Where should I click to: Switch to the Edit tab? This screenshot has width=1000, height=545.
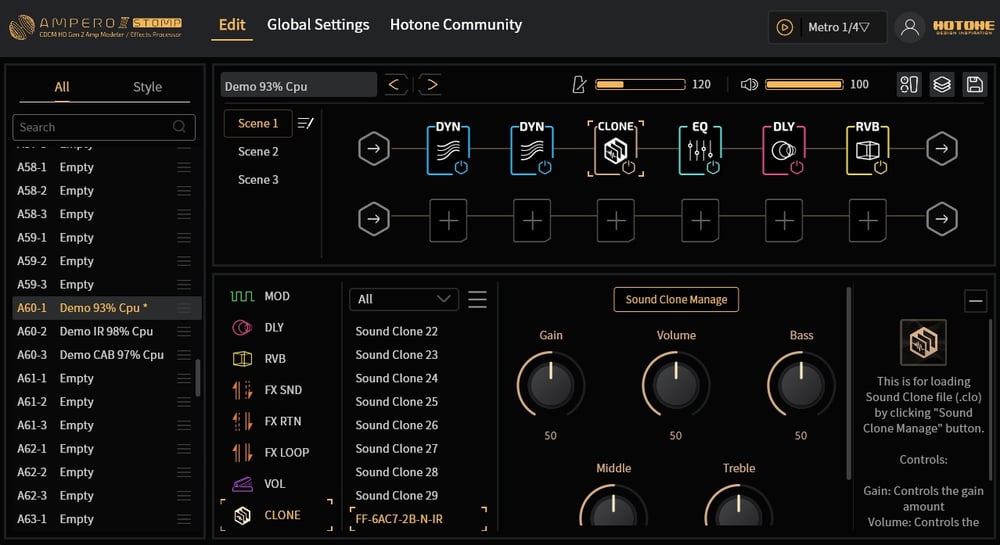[x=232, y=25]
